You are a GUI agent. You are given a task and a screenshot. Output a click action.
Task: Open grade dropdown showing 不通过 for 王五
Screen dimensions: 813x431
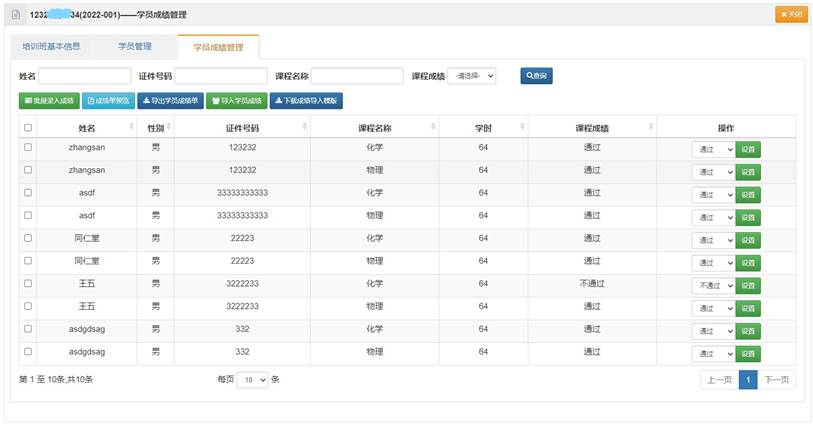(714, 286)
